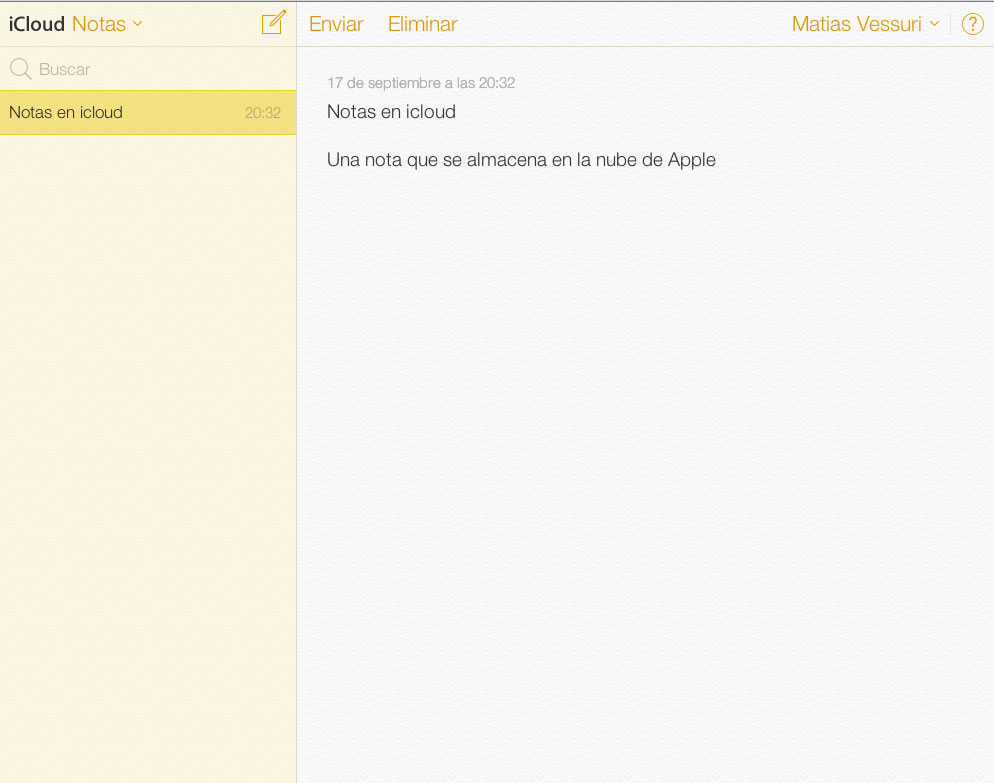Click the note title 'Notas en icloud' in editor

(391, 112)
